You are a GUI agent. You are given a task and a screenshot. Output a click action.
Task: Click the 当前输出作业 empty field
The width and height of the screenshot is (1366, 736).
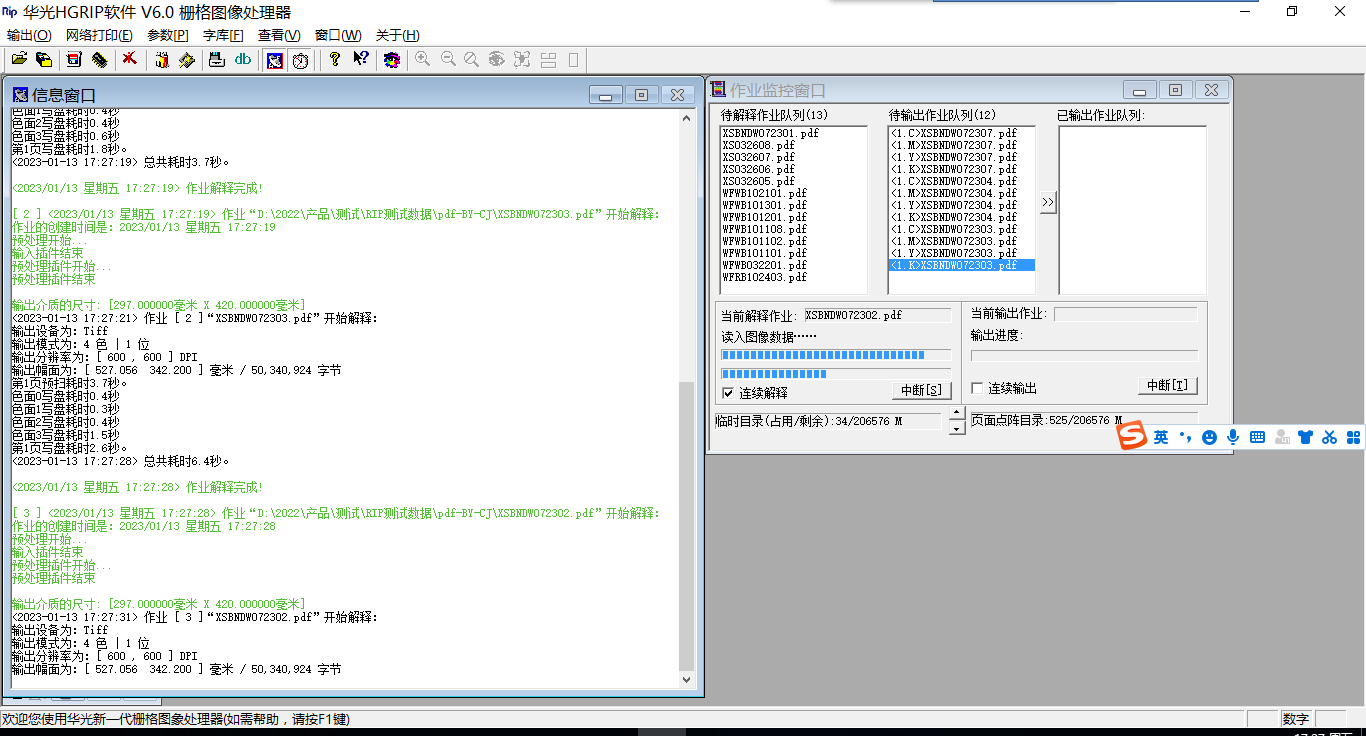click(1126, 314)
